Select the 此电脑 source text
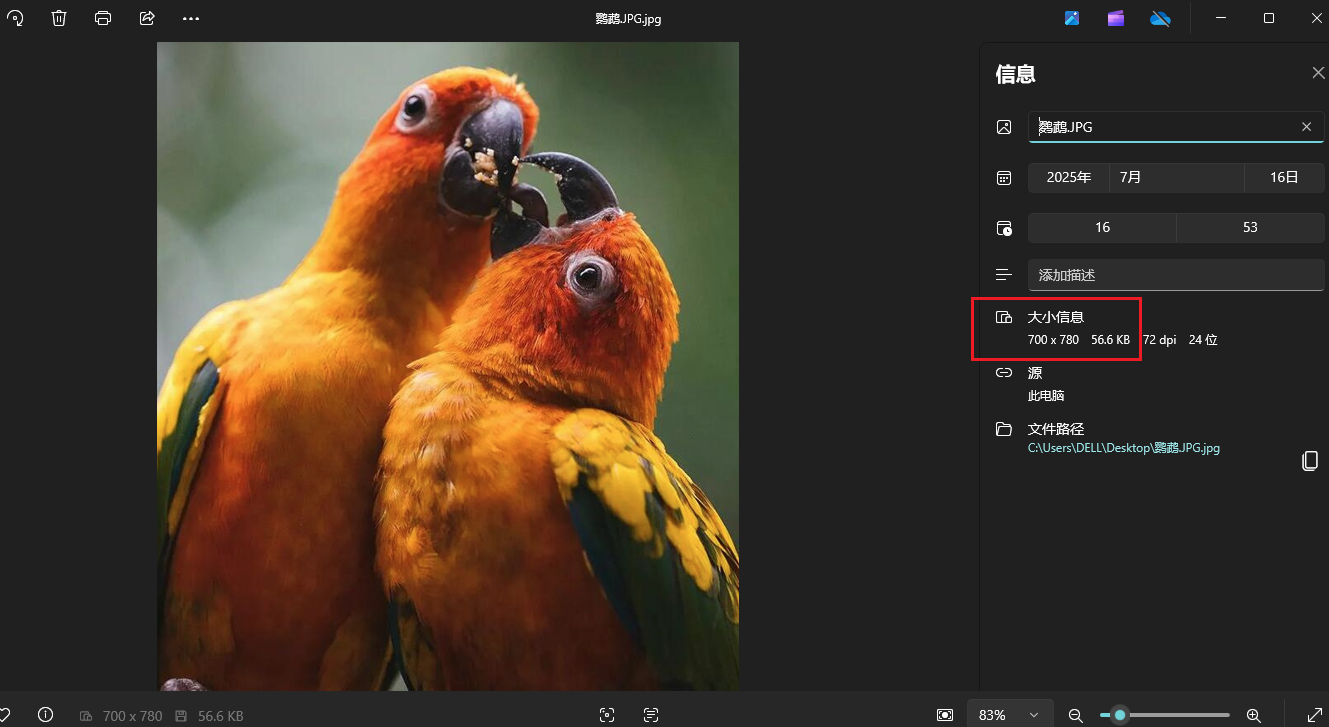Viewport: 1329px width, 727px height. (x=1046, y=396)
